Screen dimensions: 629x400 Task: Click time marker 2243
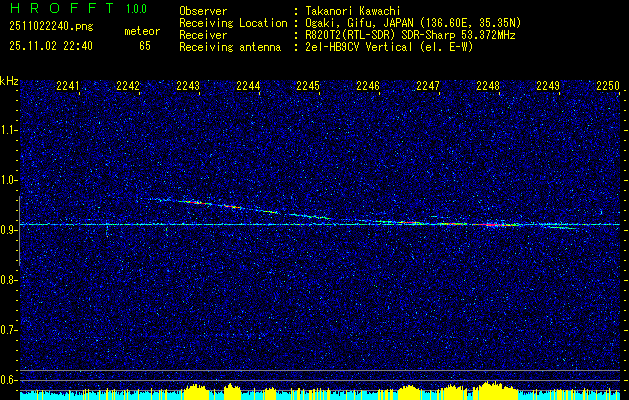tap(188, 86)
